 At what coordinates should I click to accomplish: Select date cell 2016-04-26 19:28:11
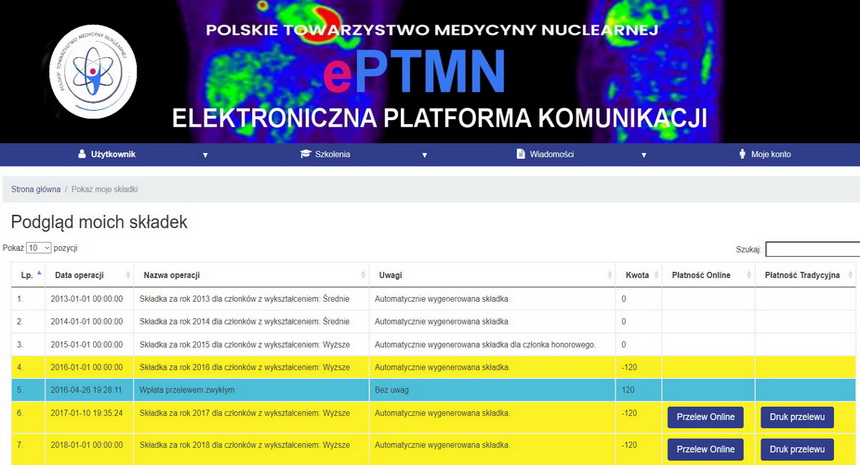click(86, 390)
